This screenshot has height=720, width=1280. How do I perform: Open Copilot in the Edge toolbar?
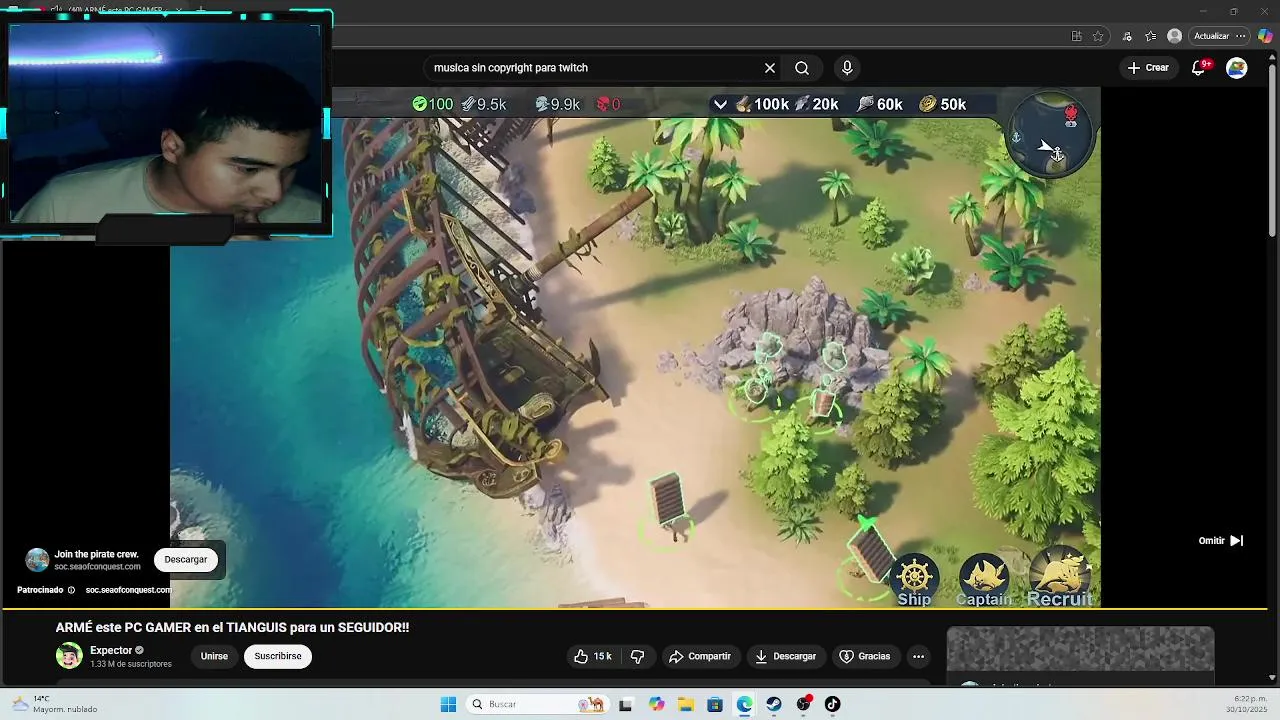1265,36
